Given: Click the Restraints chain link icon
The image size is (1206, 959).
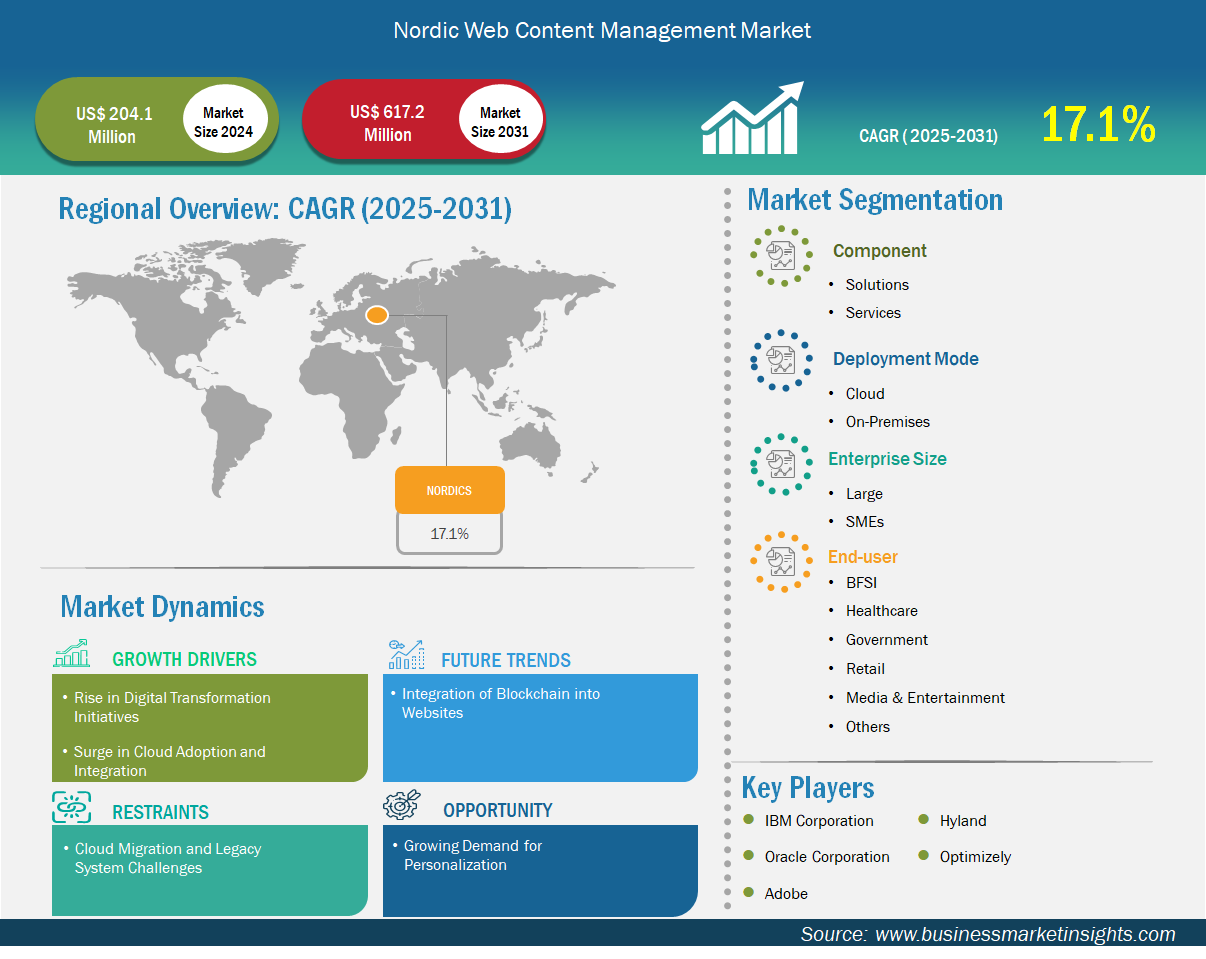Looking at the screenshot, I should click(72, 807).
